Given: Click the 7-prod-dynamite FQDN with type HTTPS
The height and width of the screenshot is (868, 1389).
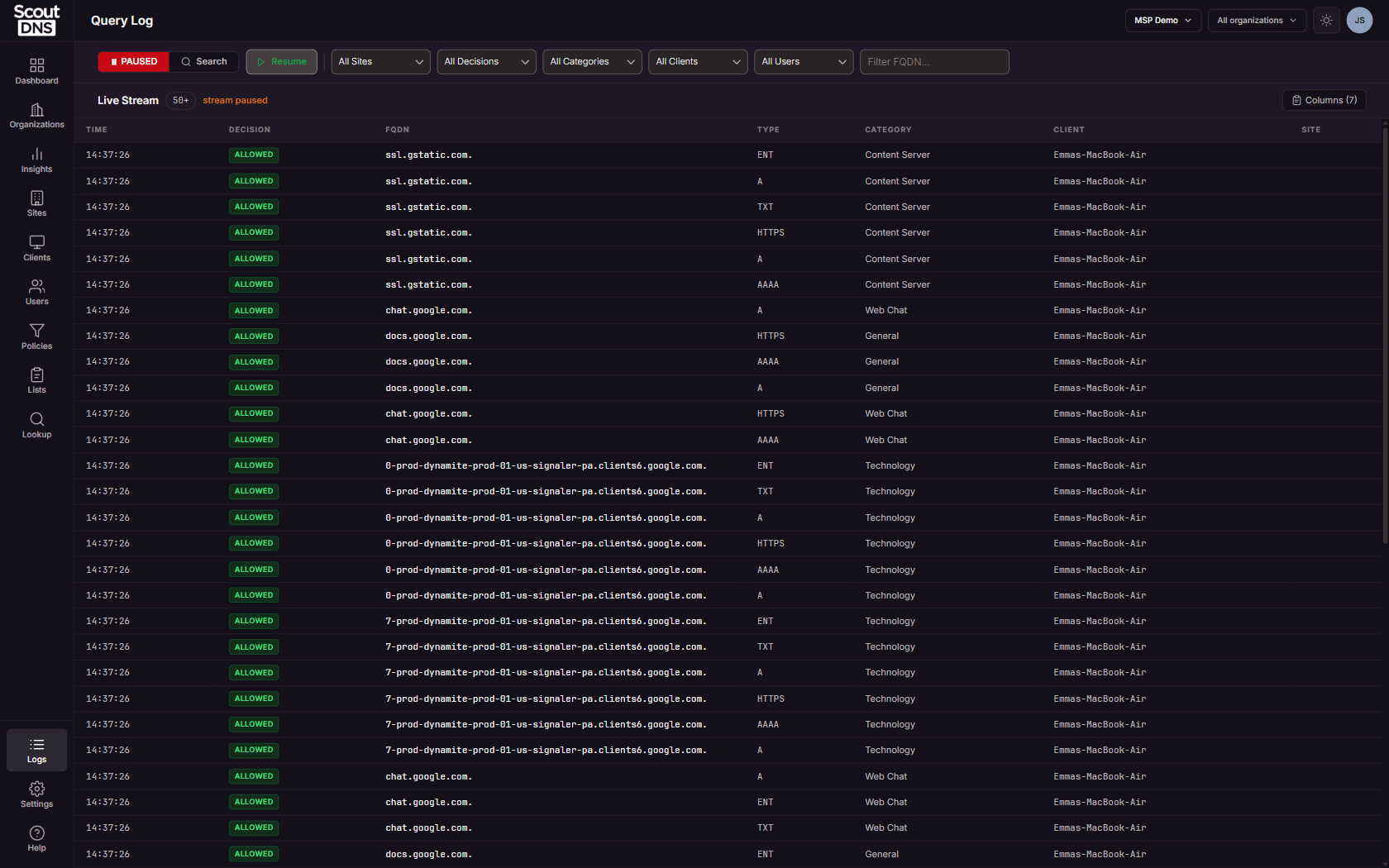Looking at the screenshot, I should pyautogui.click(x=546, y=699).
